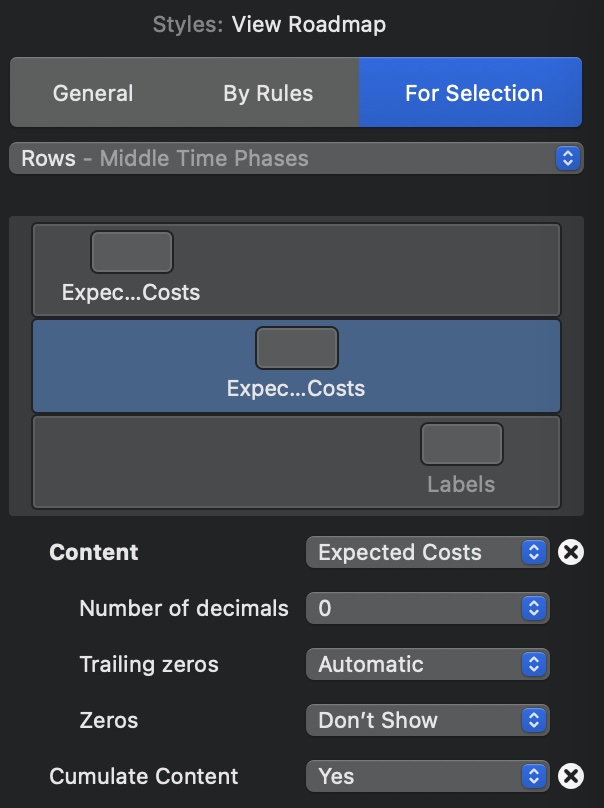Image resolution: width=604 pixels, height=808 pixels.
Task: Remove the Cumulate Content override via X button
Action: point(570,776)
